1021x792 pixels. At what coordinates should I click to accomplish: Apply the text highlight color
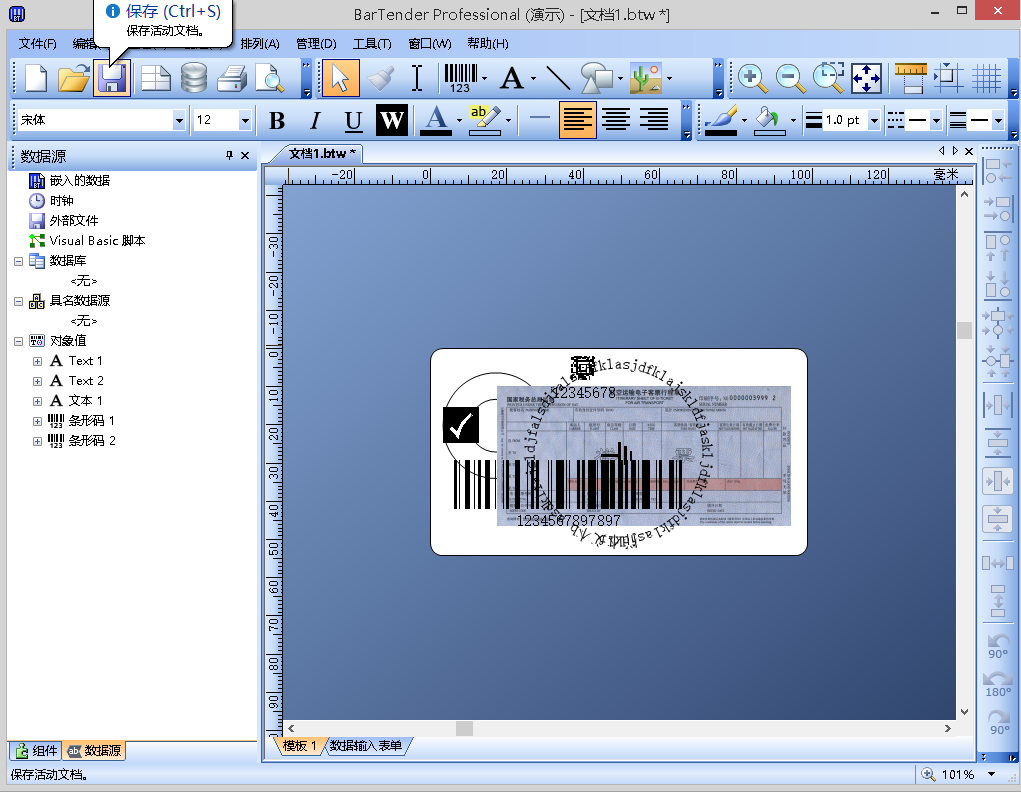[484, 120]
